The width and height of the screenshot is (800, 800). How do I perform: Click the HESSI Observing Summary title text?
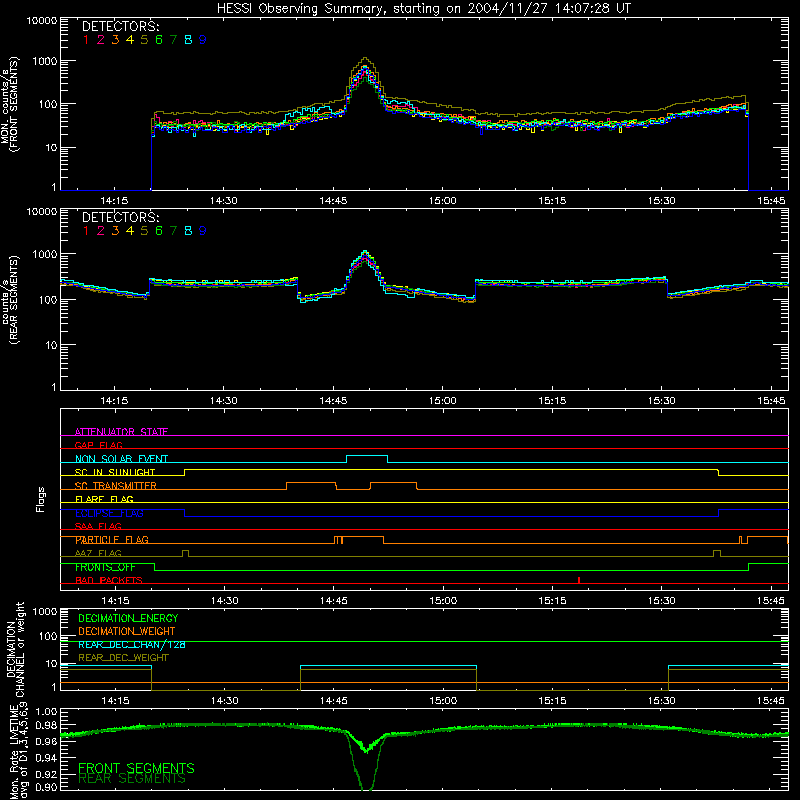(x=423, y=8)
